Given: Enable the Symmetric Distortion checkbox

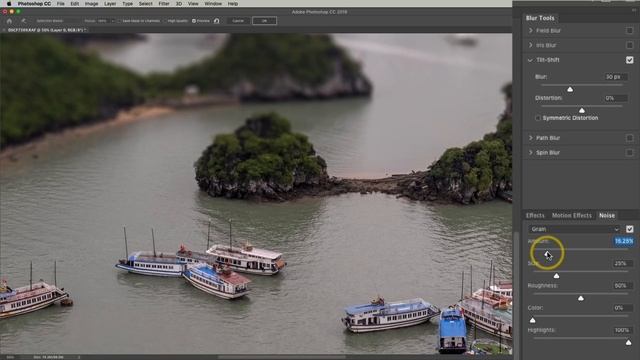Looking at the screenshot, I should 538,118.
